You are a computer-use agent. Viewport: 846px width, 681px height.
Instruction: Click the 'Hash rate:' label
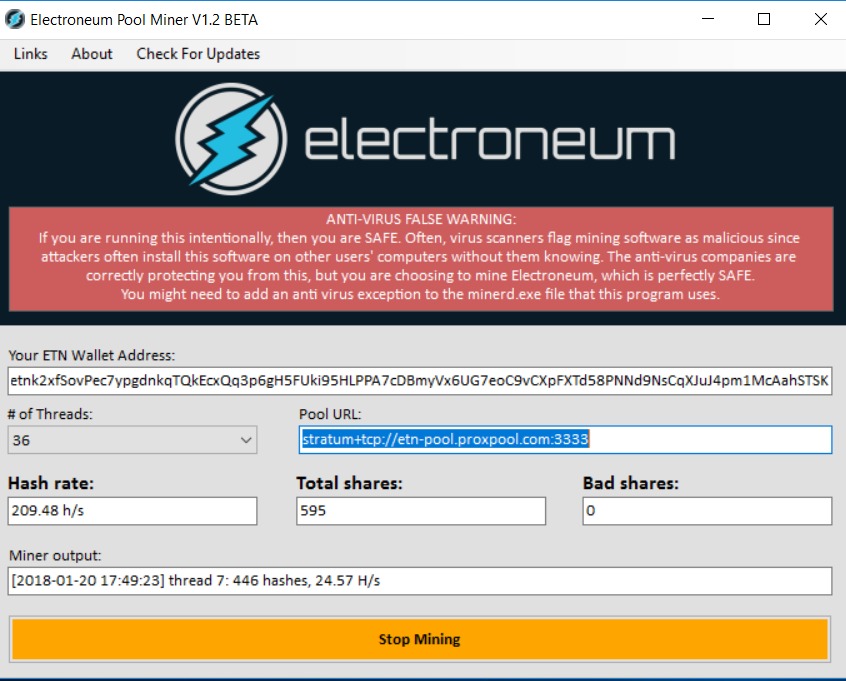tap(51, 483)
